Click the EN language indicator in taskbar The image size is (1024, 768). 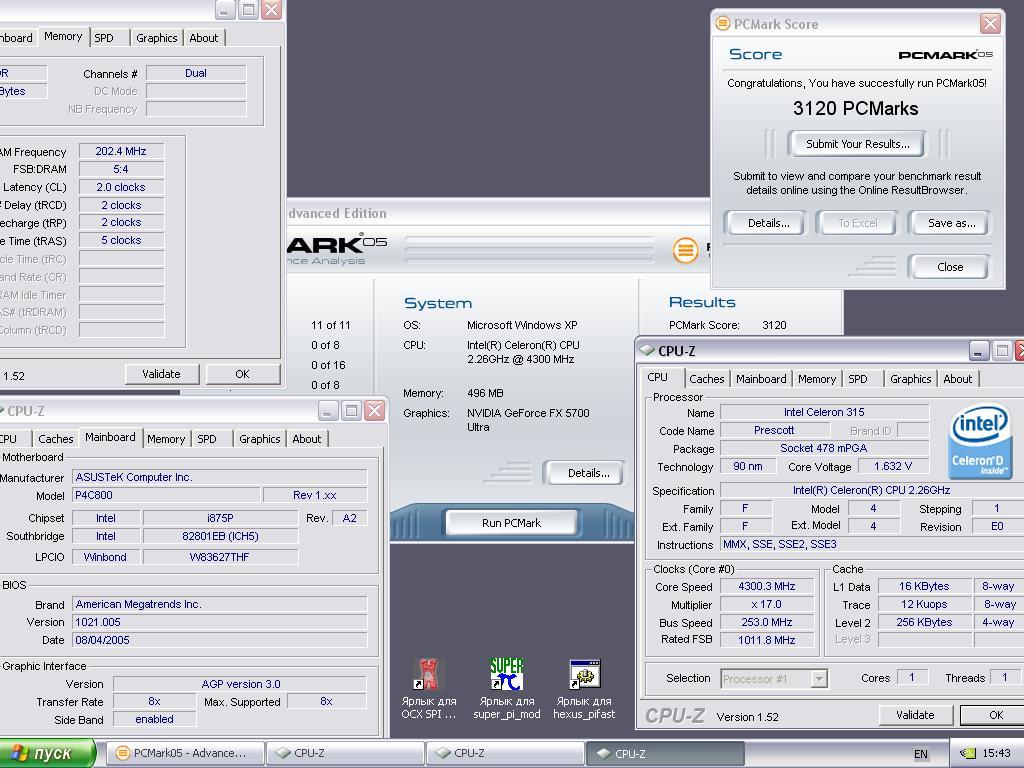(920, 754)
